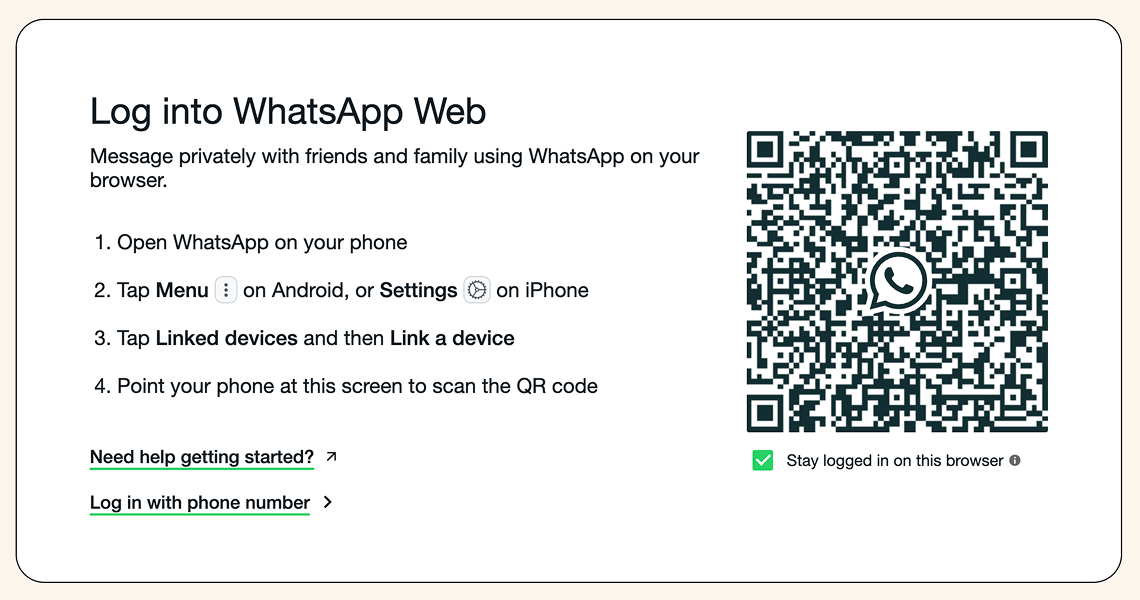Image resolution: width=1140 pixels, height=600 pixels.
Task: Click the Android Menu three-dots icon
Action: click(x=226, y=290)
